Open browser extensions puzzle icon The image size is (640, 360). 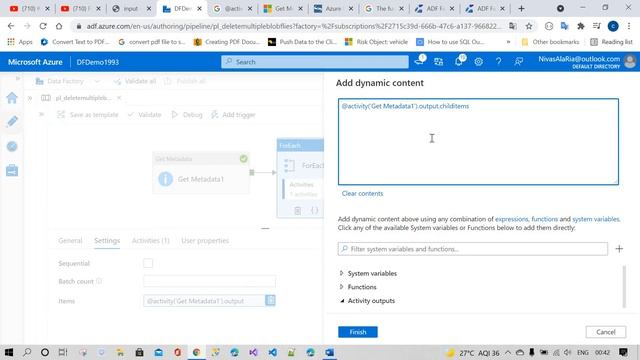tap(580, 26)
